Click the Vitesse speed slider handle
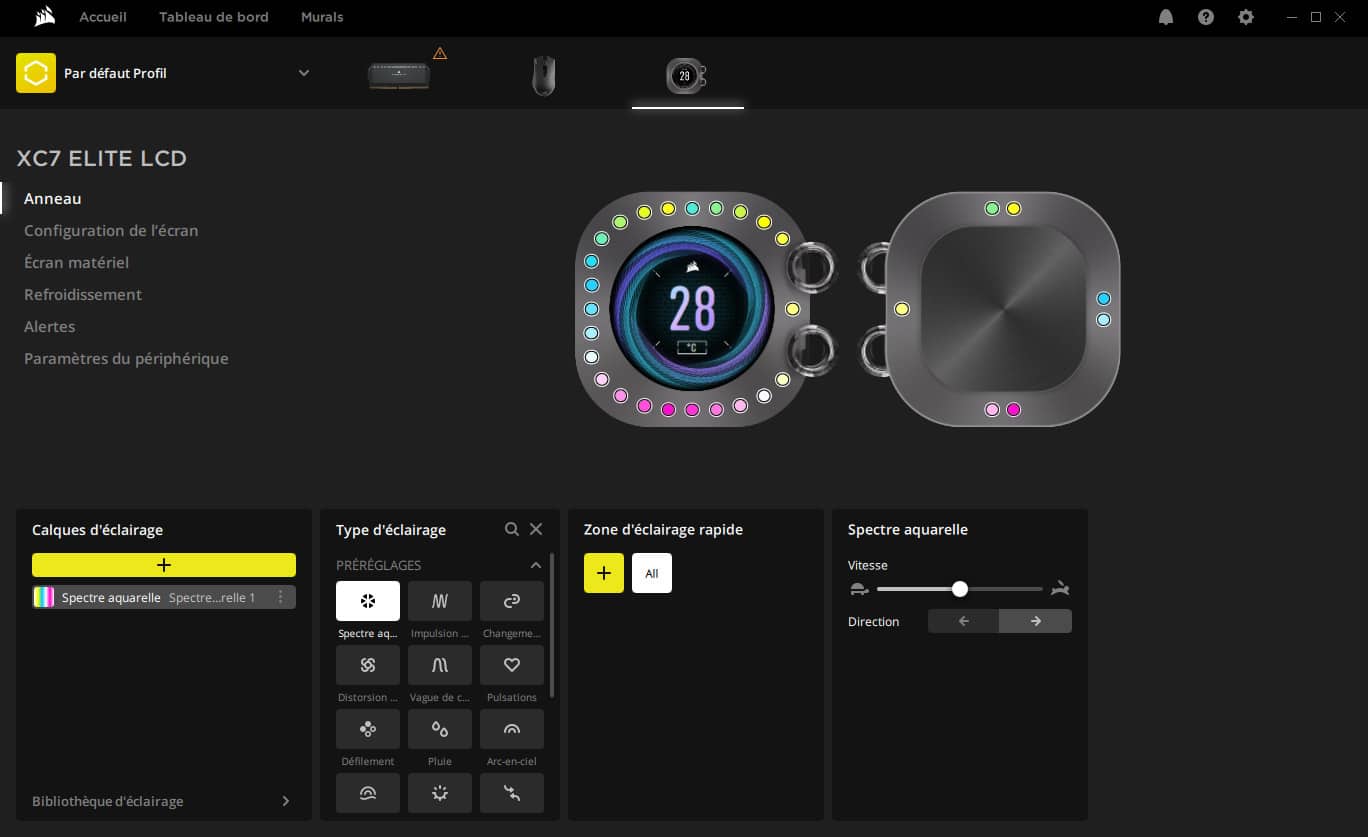 pos(960,589)
